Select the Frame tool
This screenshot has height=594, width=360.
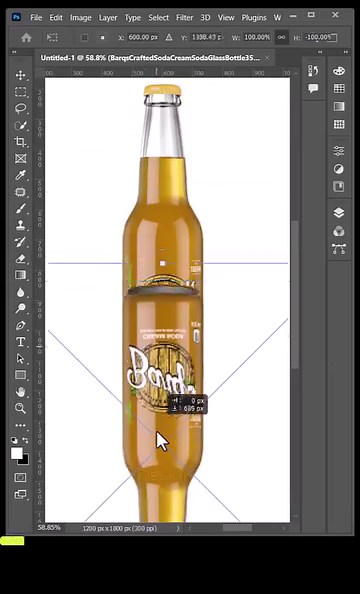[20, 158]
